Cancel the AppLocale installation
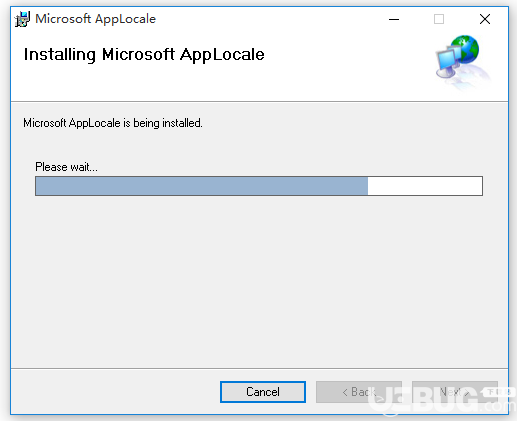 point(263,392)
